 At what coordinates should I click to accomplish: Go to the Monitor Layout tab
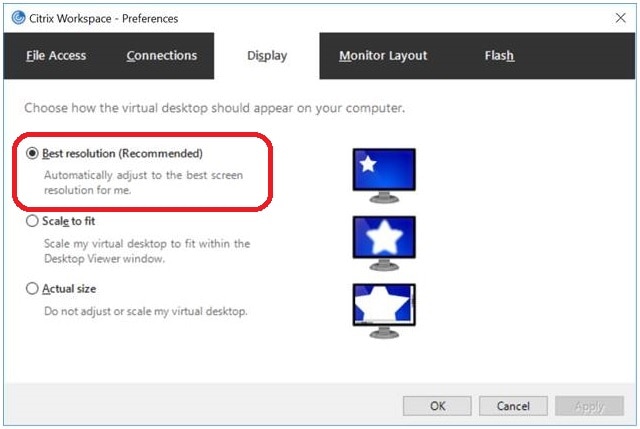pyautogui.click(x=383, y=56)
